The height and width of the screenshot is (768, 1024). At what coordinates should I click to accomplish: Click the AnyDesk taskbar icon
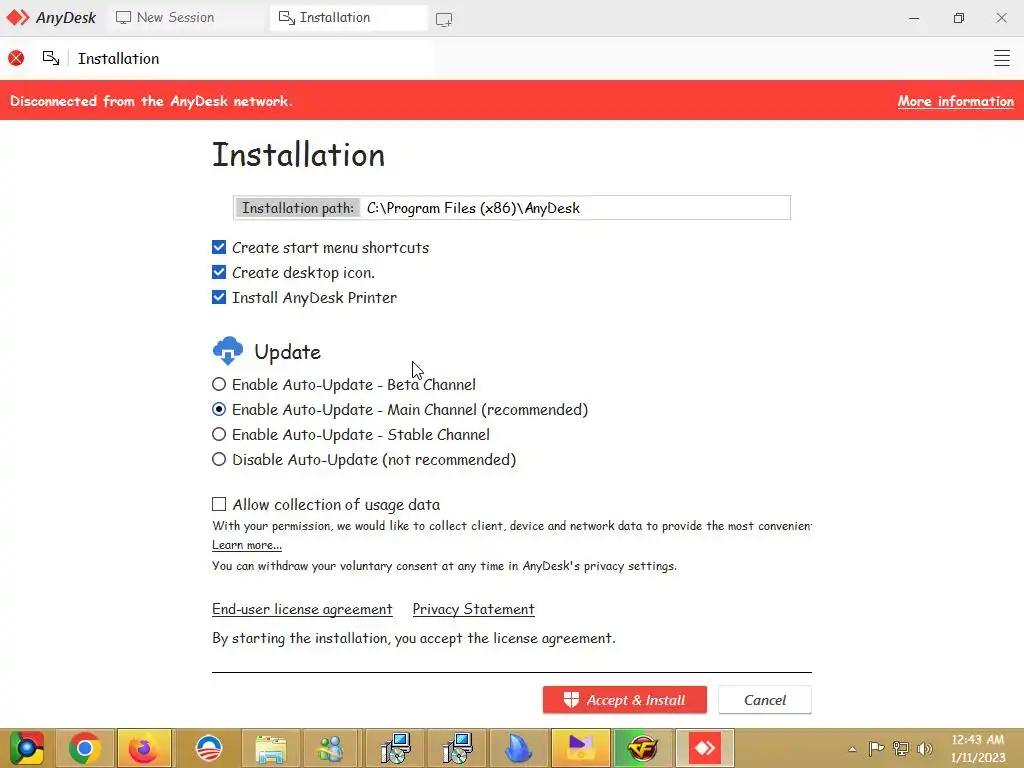[x=704, y=748]
